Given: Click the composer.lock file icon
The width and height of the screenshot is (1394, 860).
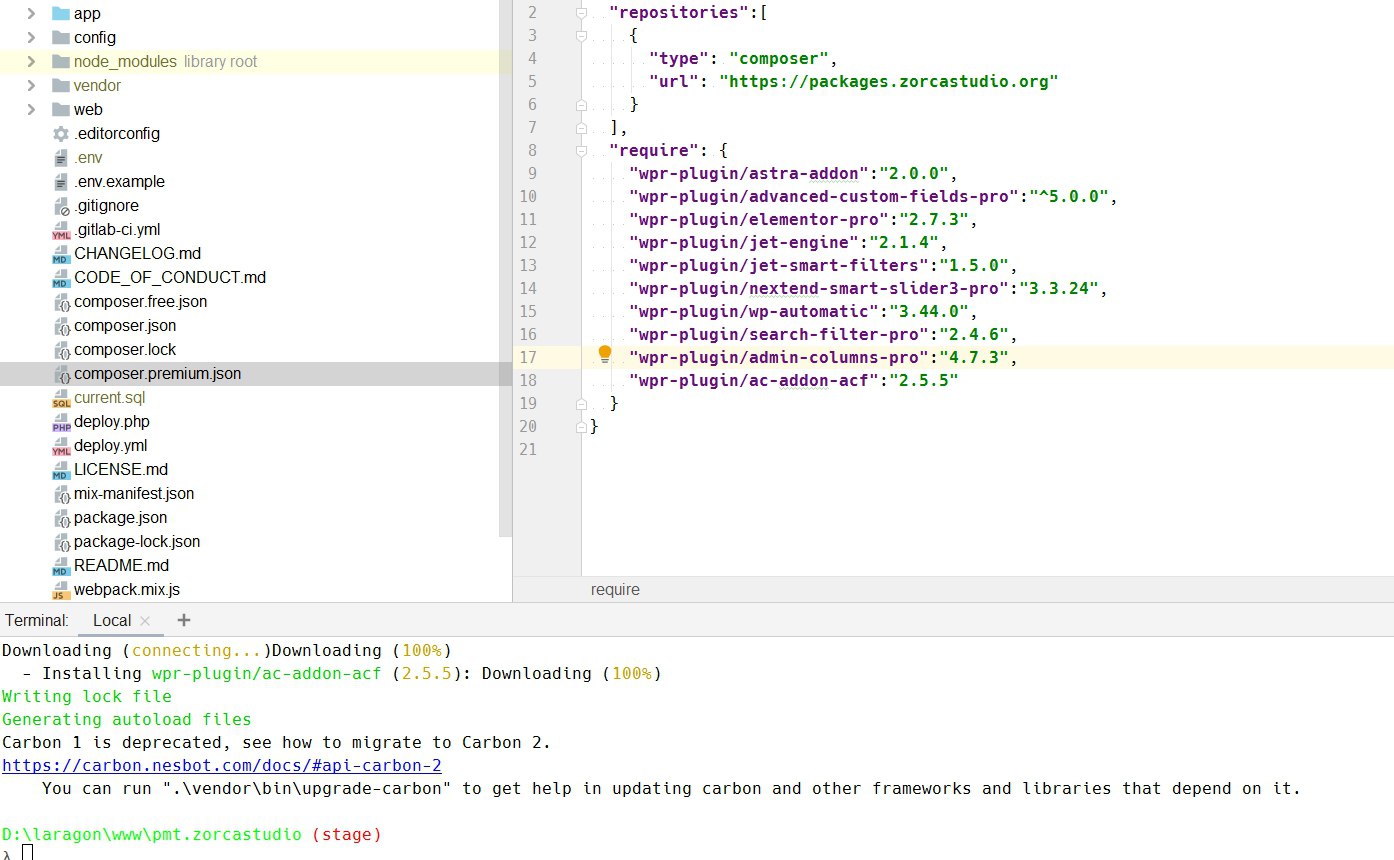Looking at the screenshot, I should pyautogui.click(x=61, y=350).
